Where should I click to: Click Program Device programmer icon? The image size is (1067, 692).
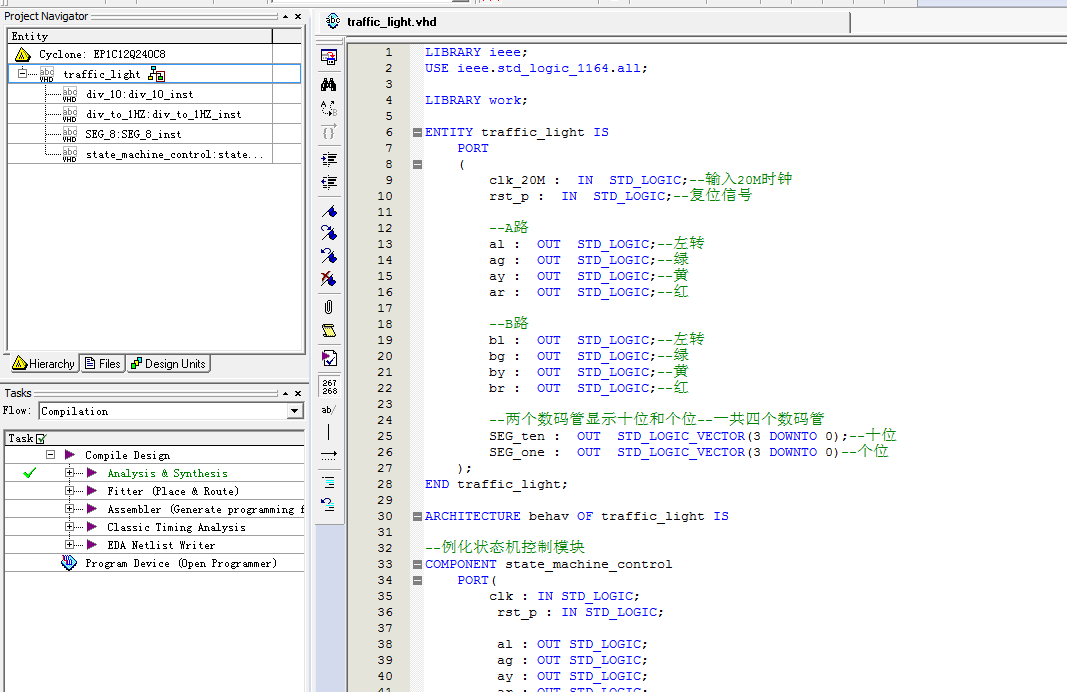(x=68, y=563)
